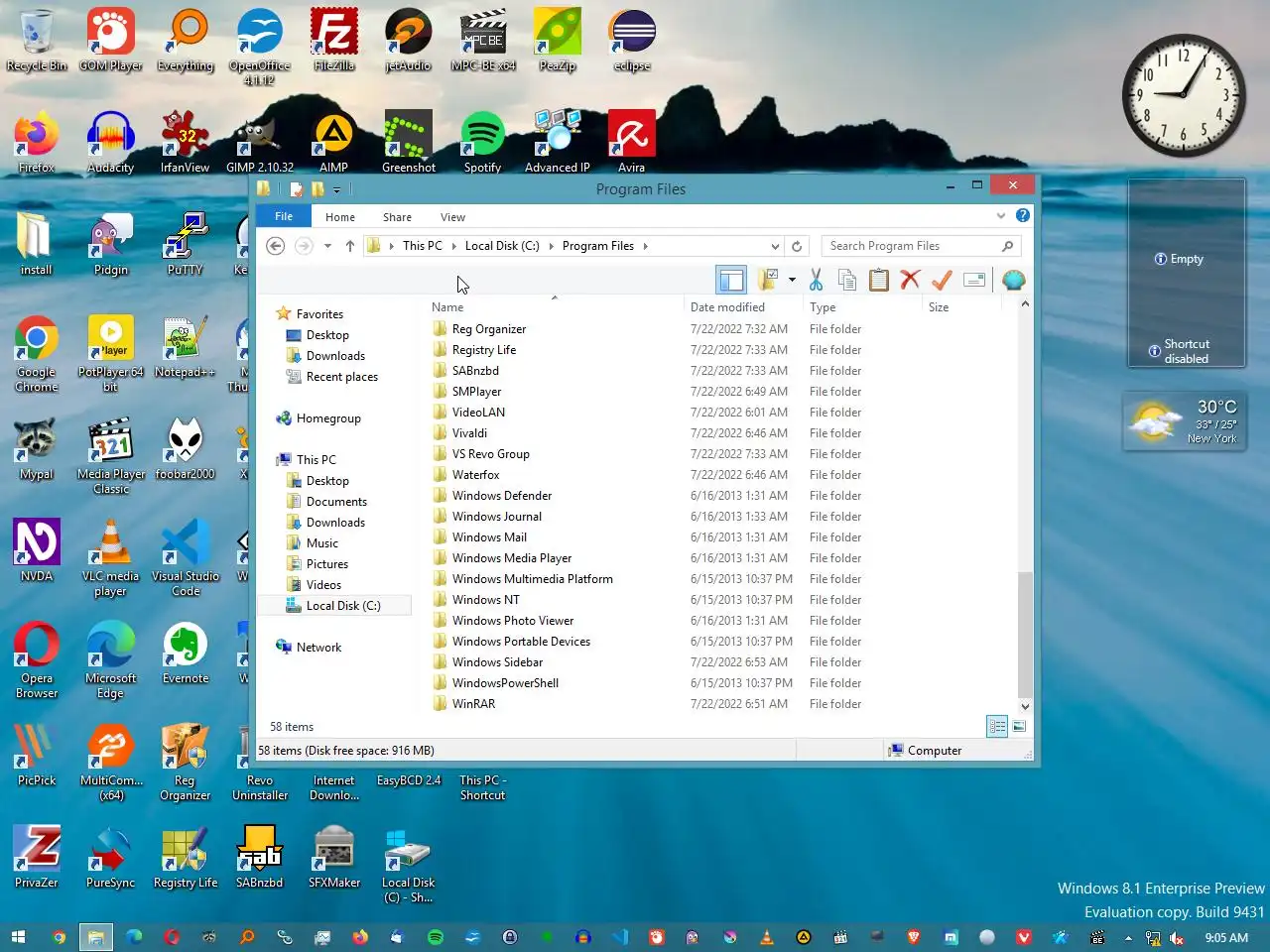Expand the chevron after Local Disk (C:) breadcrumb
Screen dimensions: 1270x952
[x=552, y=246]
